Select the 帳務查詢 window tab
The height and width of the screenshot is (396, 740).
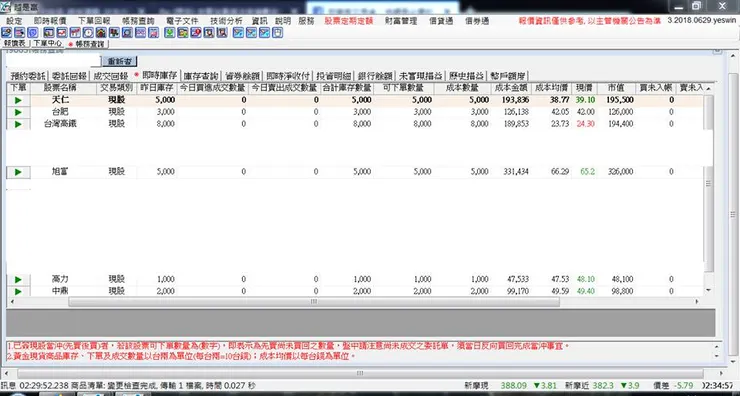(88, 44)
